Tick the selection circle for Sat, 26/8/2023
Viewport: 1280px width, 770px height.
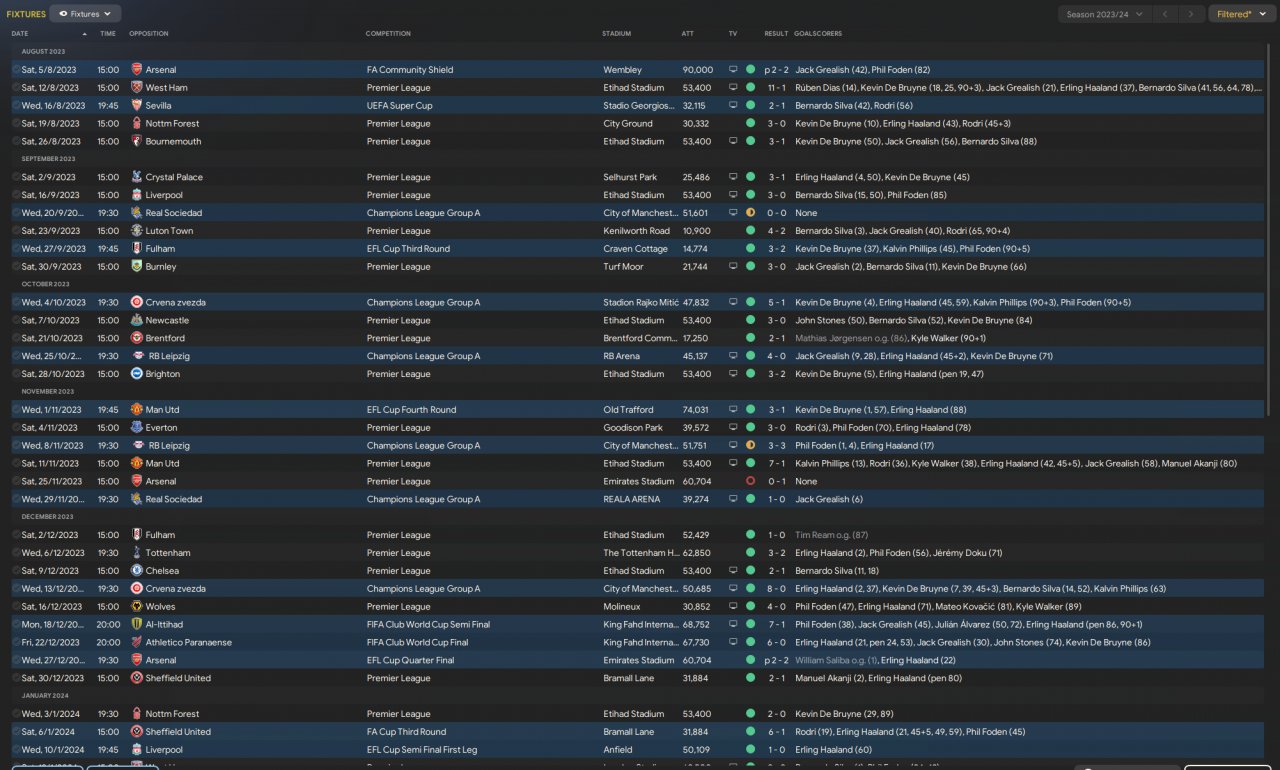point(16,142)
